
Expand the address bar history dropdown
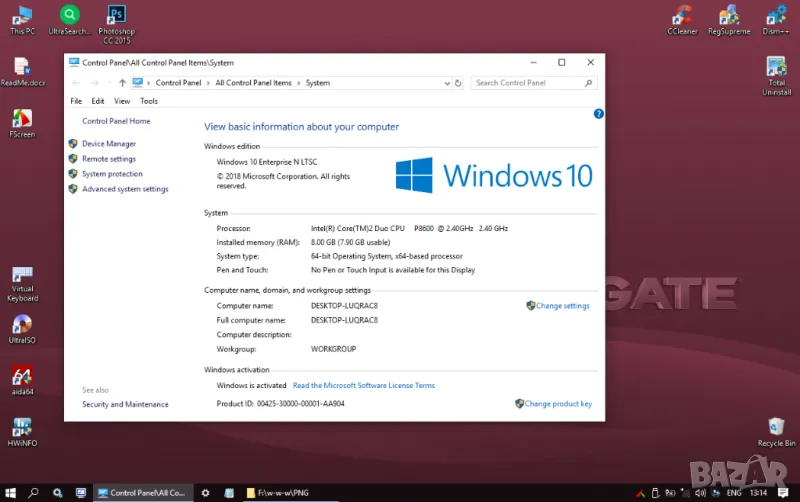pyautogui.click(x=445, y=83)
